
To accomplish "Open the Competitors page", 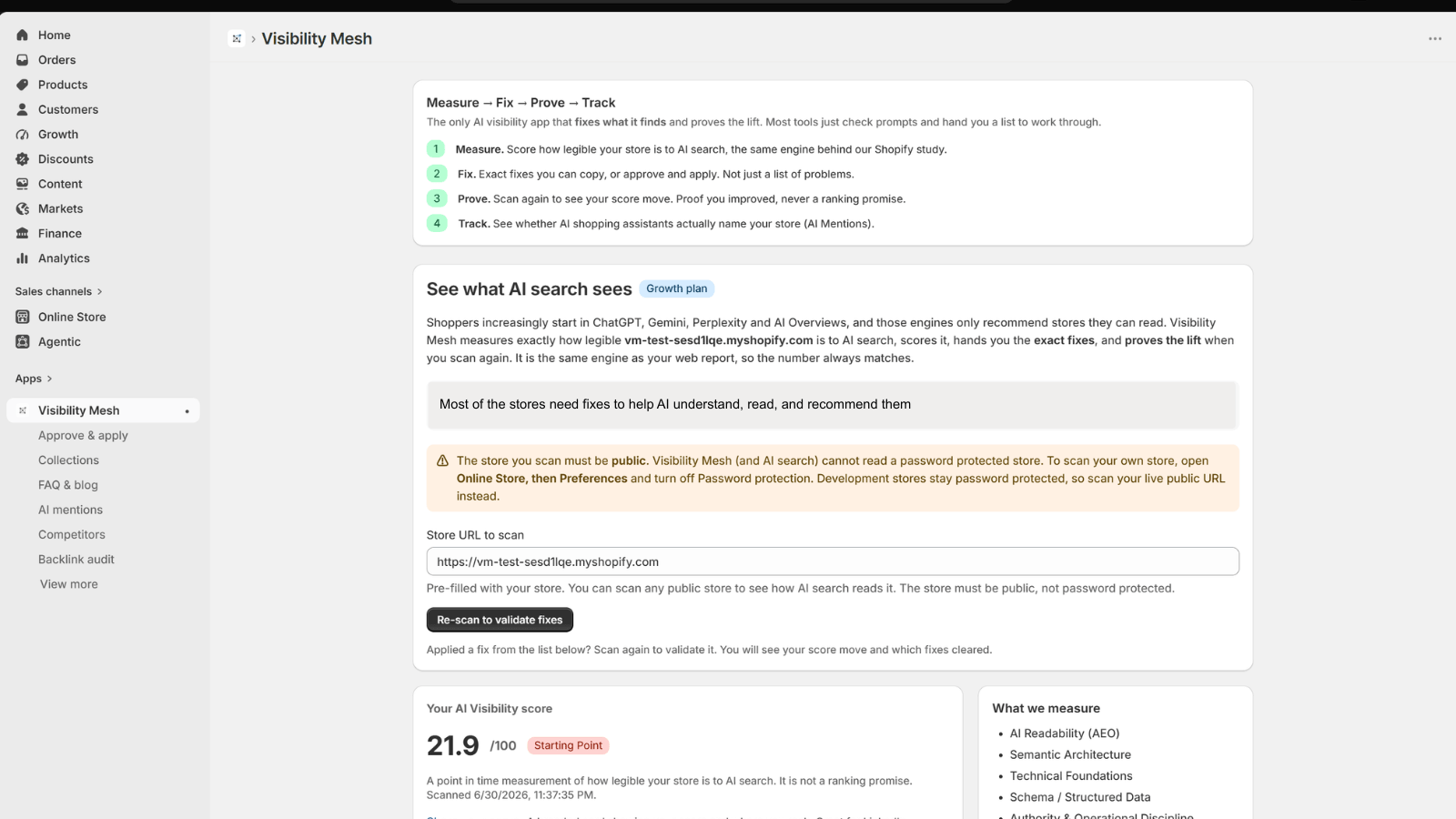I will pyautogui.click(x=72, y=535).
